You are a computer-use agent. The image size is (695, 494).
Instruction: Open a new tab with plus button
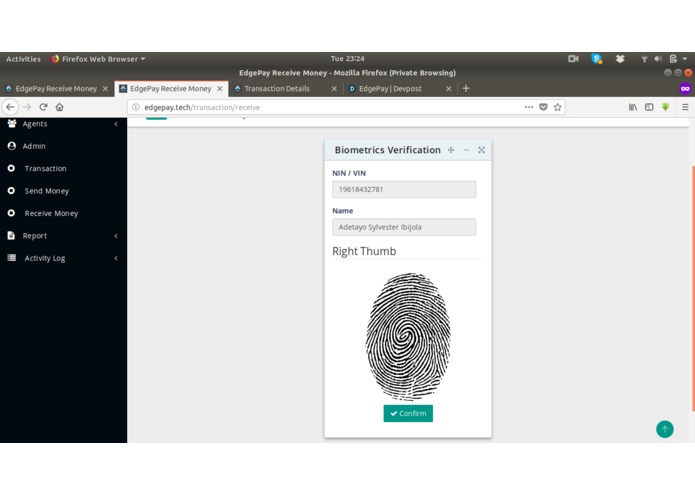(x=466, y=88)
